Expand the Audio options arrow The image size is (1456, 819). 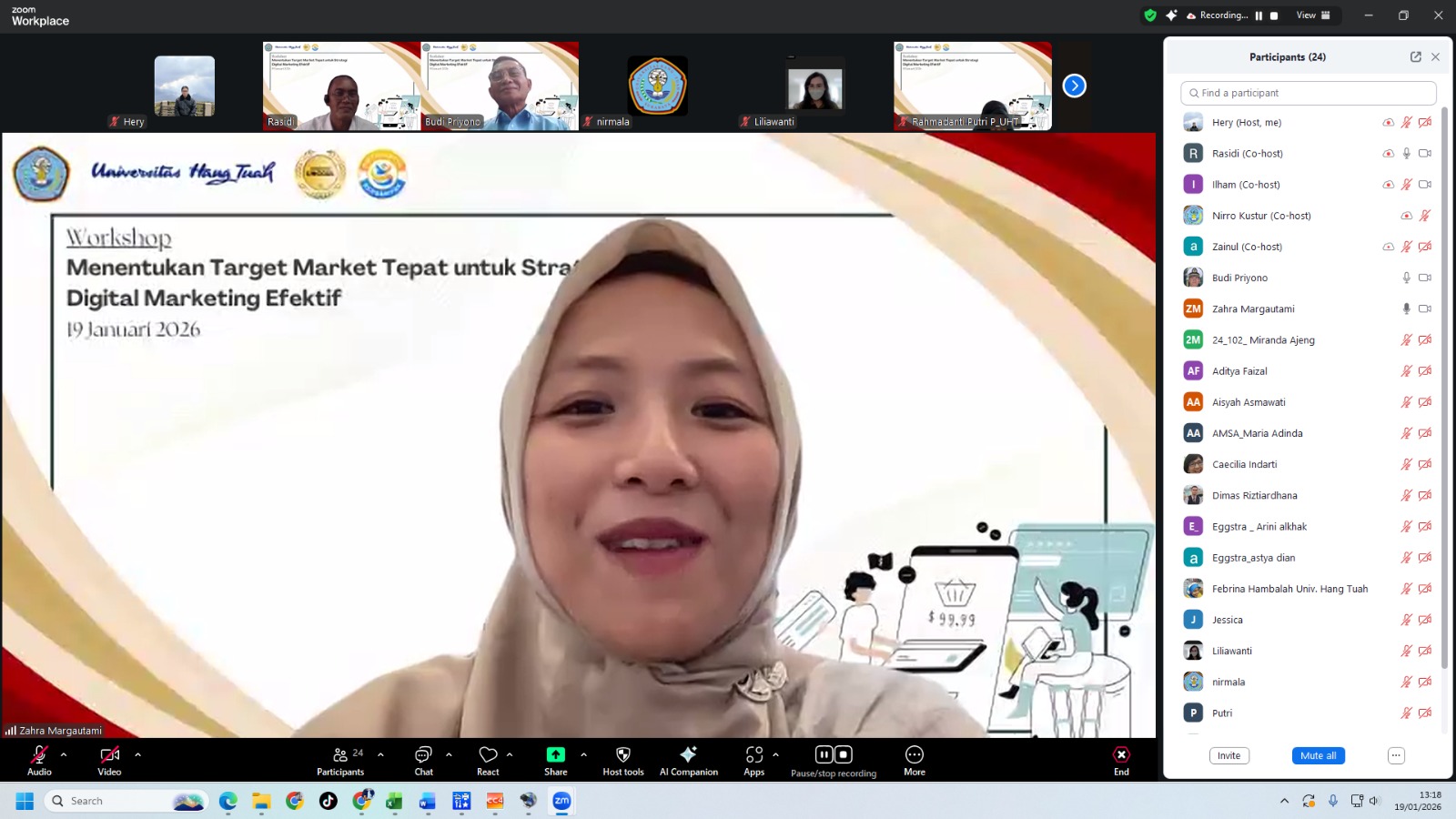pyautogui.click(x=64, y=754)
